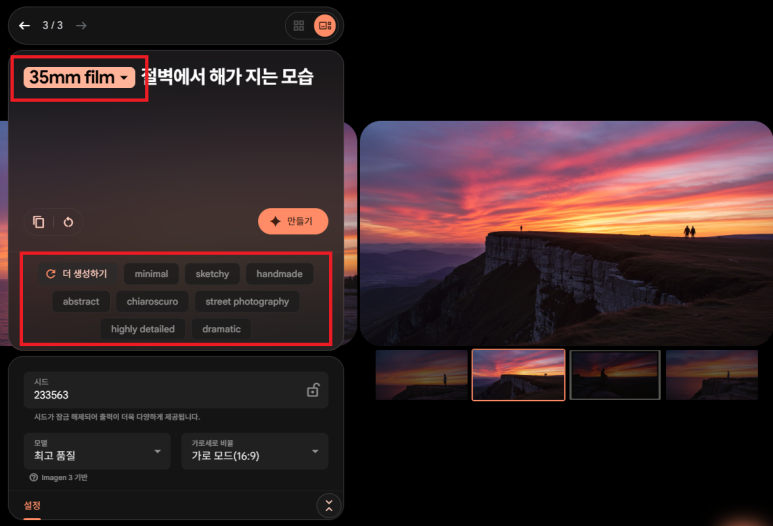The width and height of the screenshot is (773, 526).
Task: Select the chiaroscuro style chip
Action: (x=152, y=301)
